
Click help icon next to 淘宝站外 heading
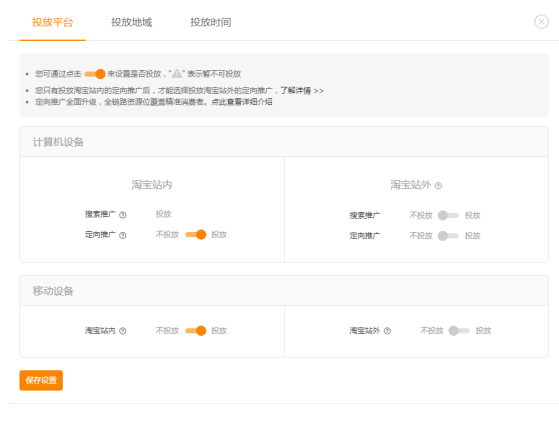coord(439,186)
